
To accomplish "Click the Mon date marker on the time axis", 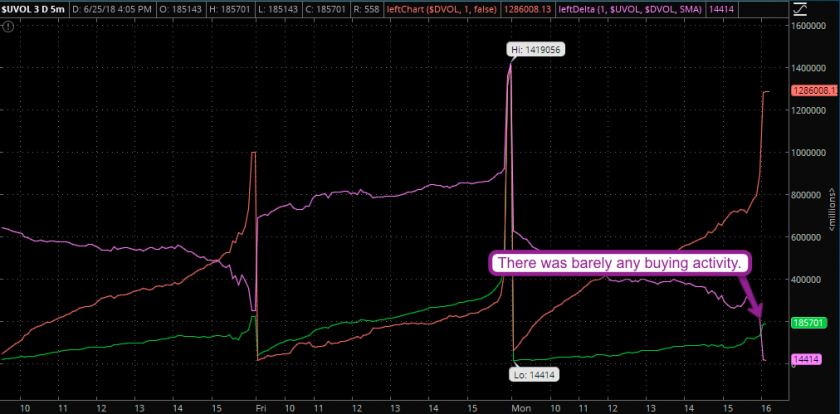I will tap(520, 407).
